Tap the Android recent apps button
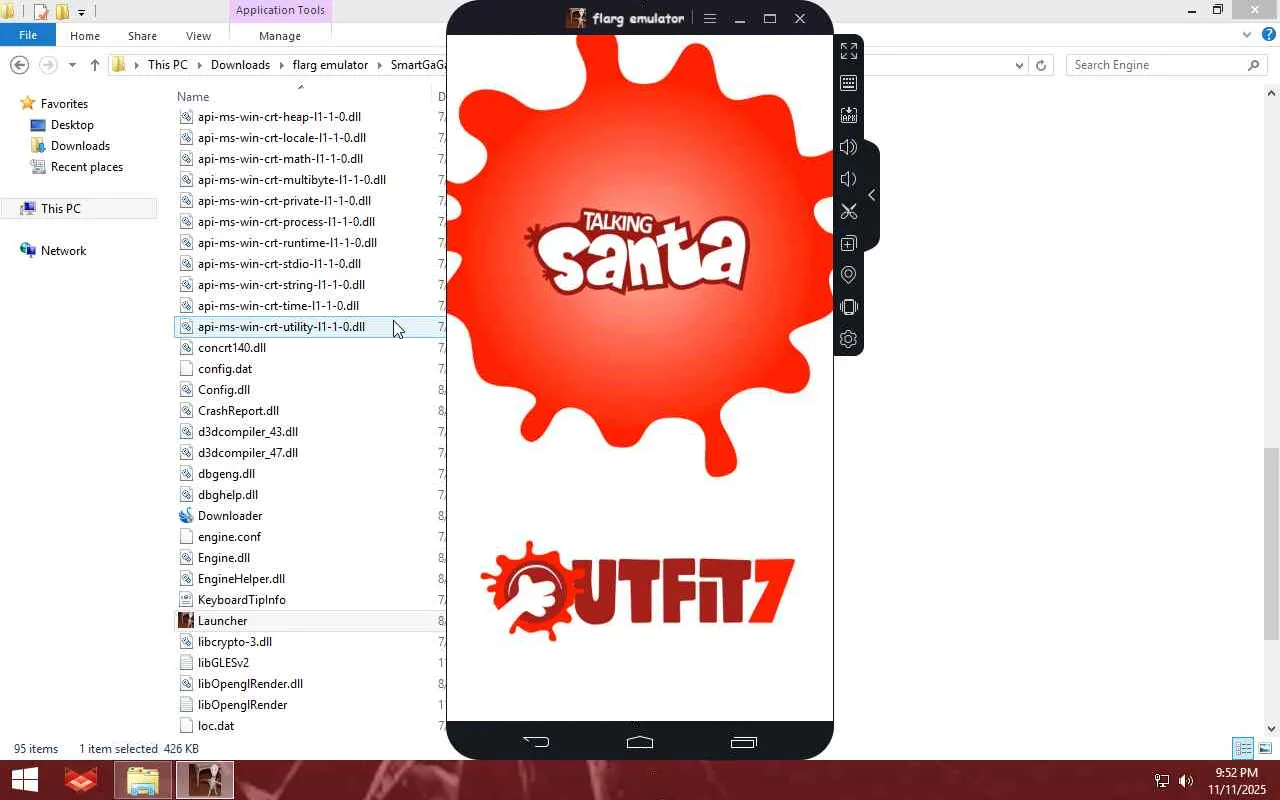Screen dimensions: 1280x800 pyautogui.click(x=744, y=742)
